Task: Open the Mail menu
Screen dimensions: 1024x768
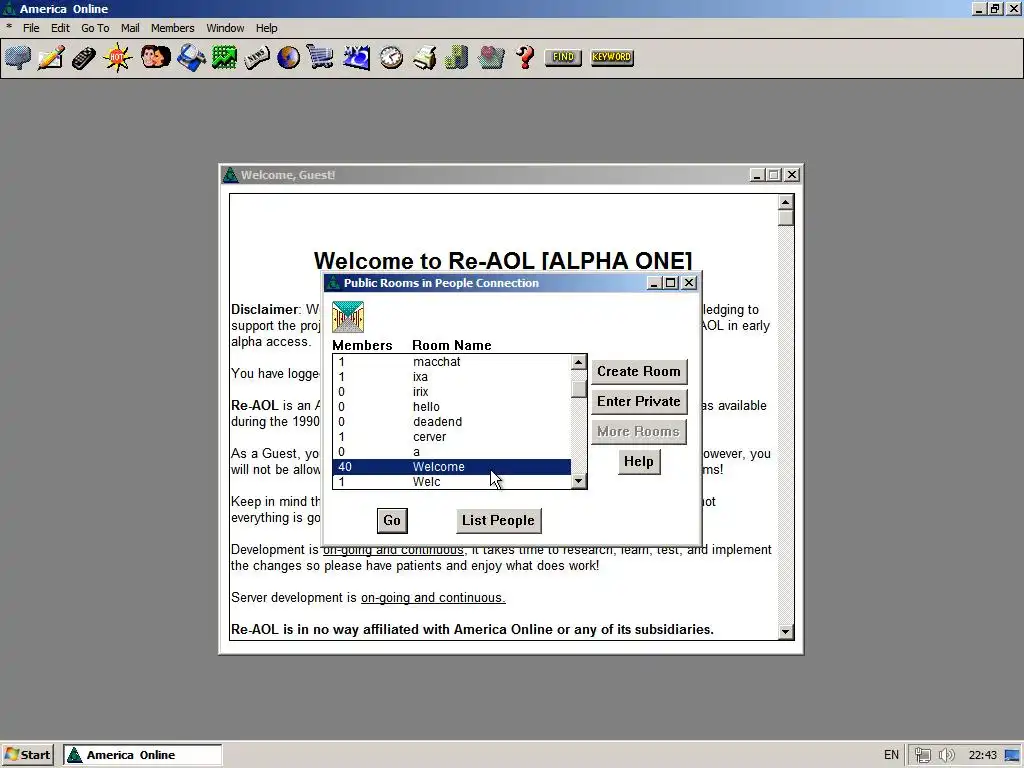Action: pyautogui.click(x=130, y=28)
